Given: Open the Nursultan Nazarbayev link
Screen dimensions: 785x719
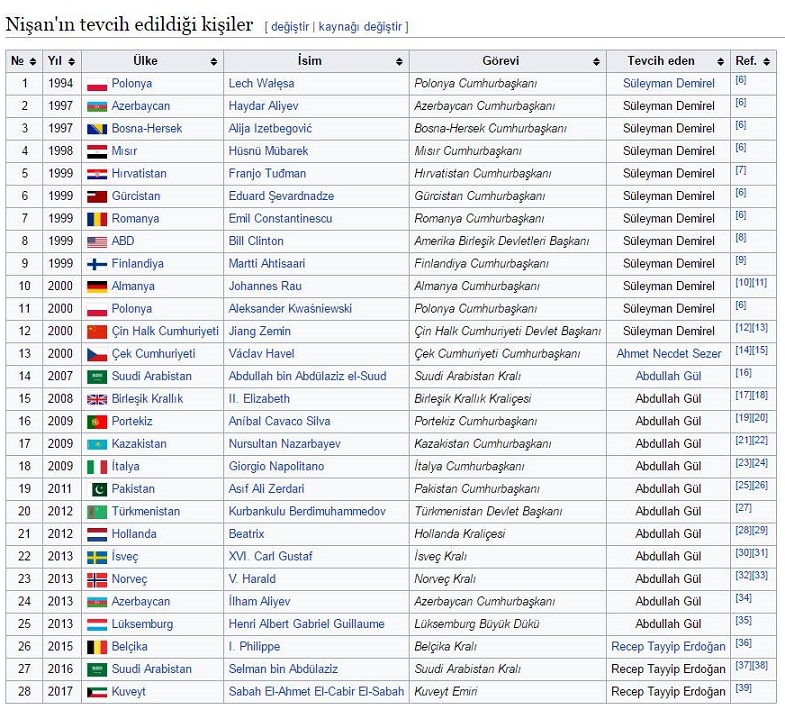Looking at the screenshot, I should click(284, 444).
